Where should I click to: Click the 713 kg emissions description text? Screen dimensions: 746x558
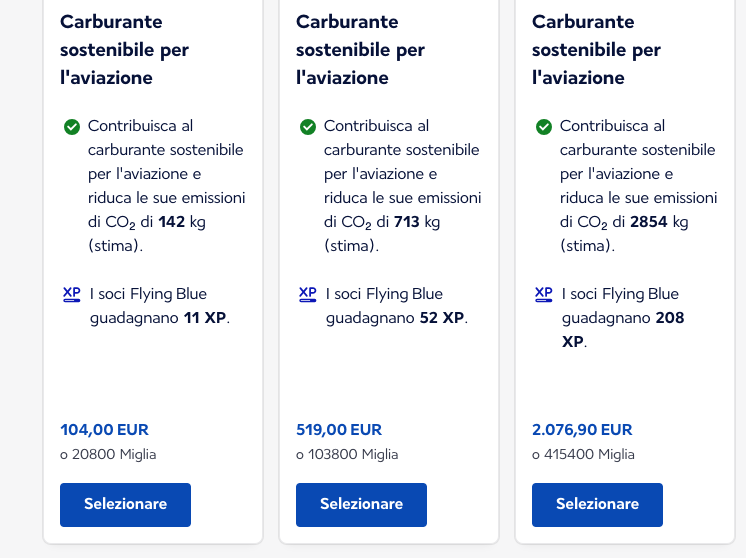402,186
